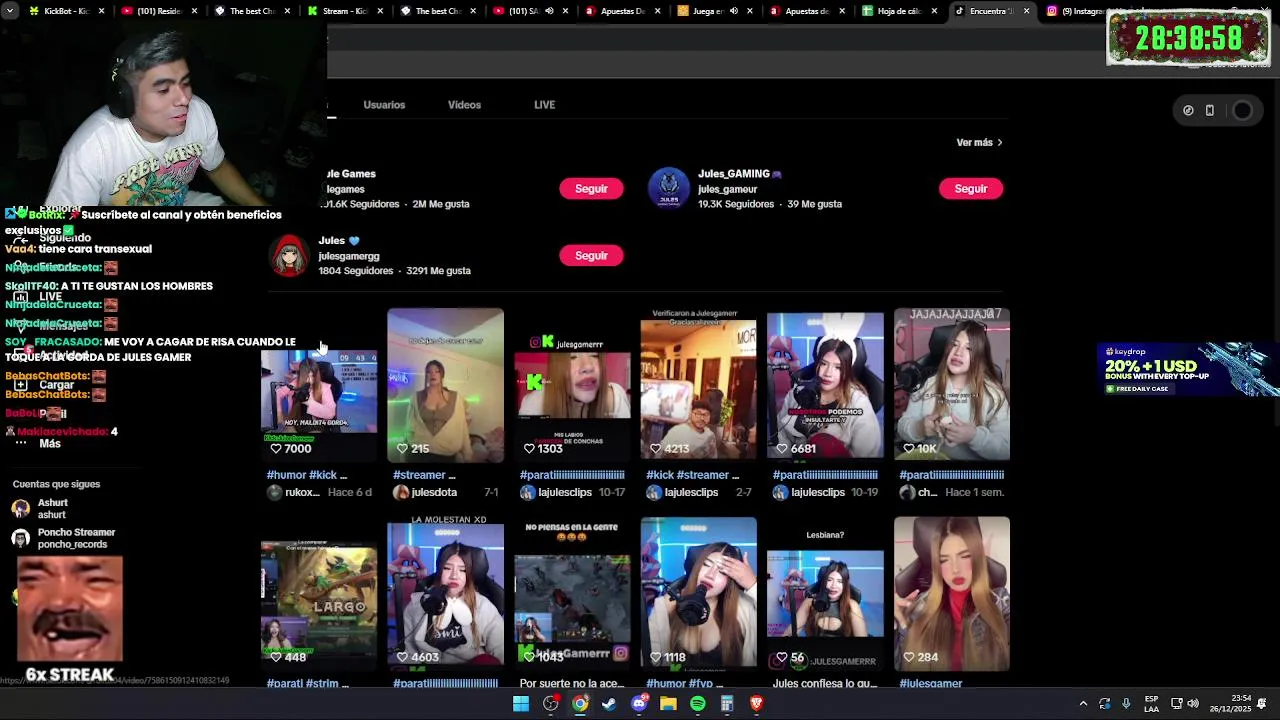This screenshot has width=1280, height=720.
Task: Click the ESP LAA language indicator
Action: [x=1152, y=704]
